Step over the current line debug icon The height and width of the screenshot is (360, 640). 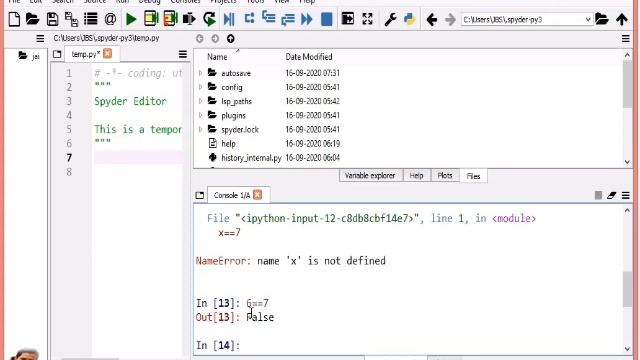[249, 19]
